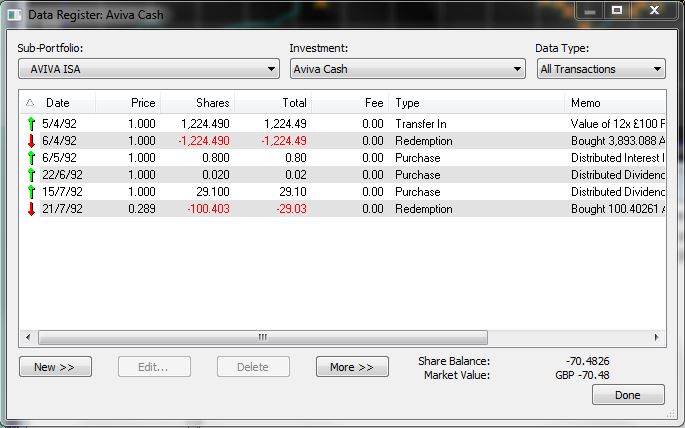Click the green arrow icon on 22/6/92 row
This screenshot has height=428, width=685.
[x=31, y=175]
